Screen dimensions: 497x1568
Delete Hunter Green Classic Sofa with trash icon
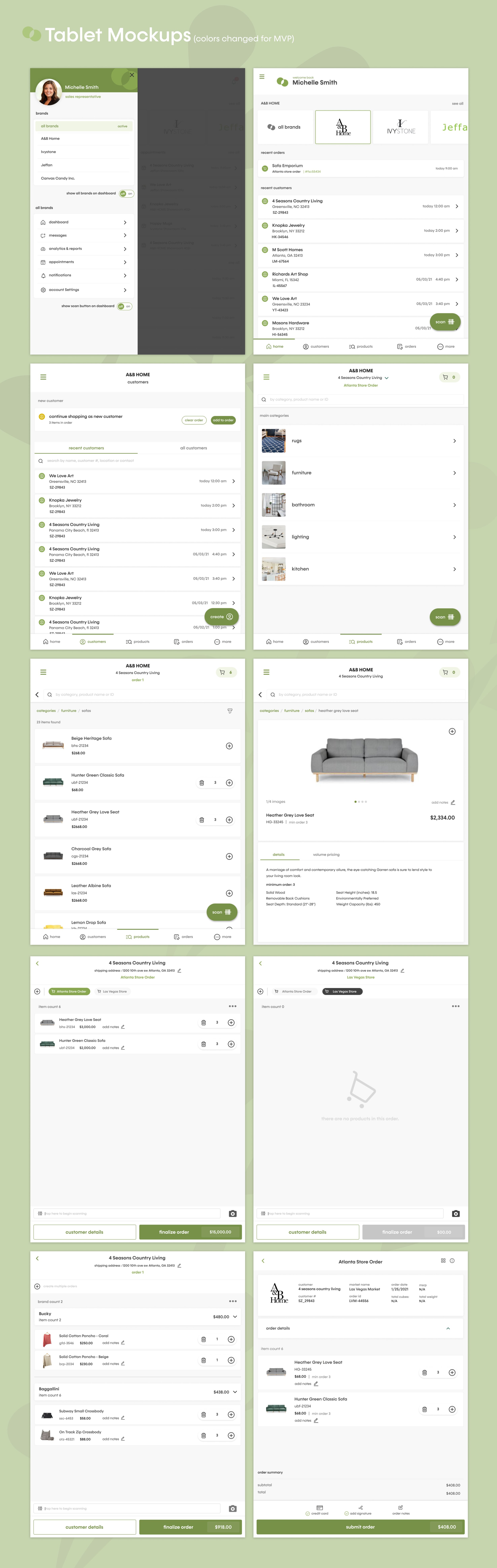coord(202,783)
